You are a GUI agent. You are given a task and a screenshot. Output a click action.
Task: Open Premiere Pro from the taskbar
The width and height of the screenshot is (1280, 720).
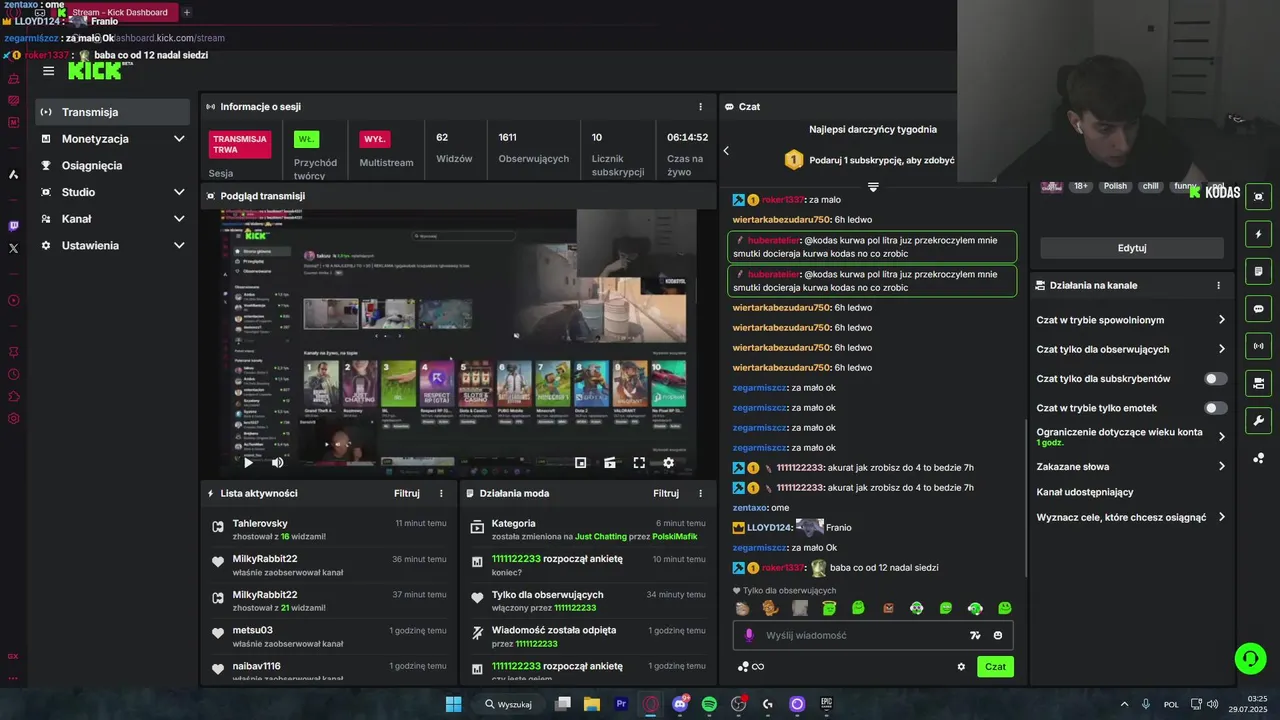point(621,704)
